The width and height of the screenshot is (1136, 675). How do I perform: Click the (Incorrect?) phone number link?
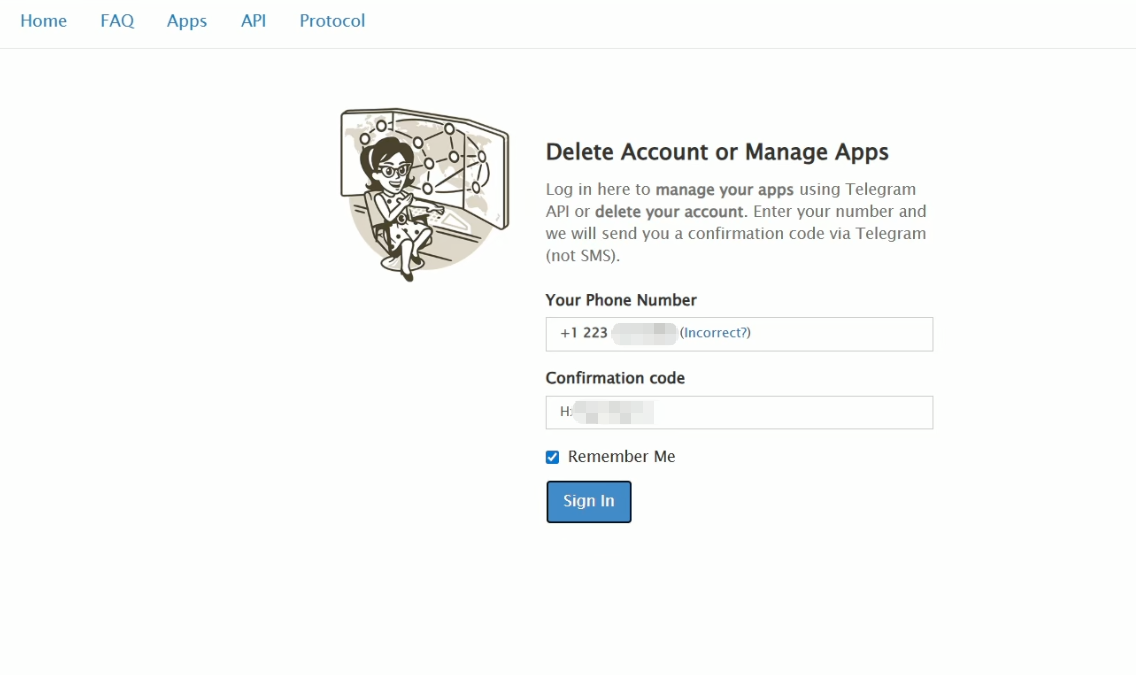click(x=715, y=332)
